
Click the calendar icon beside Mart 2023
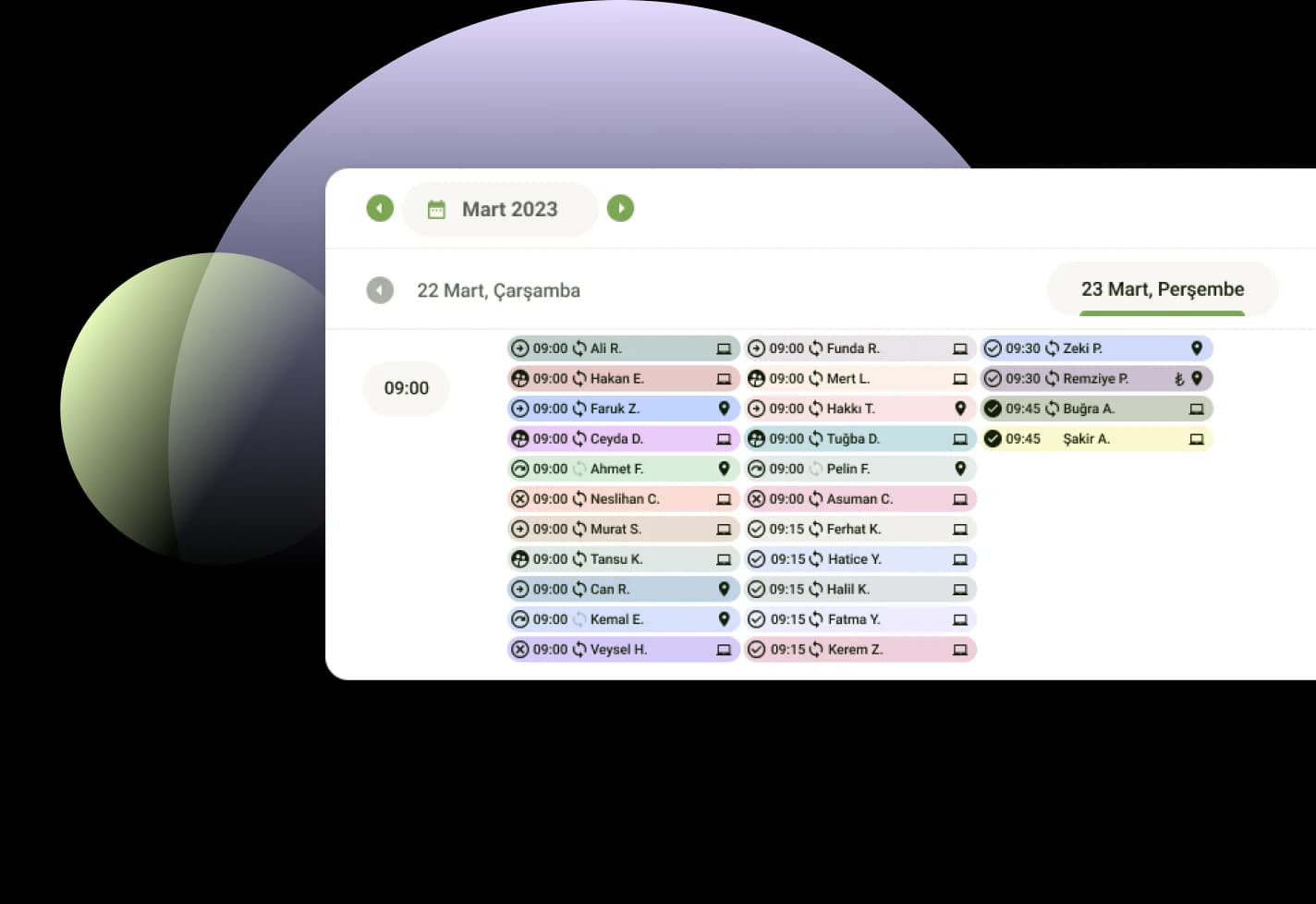pos(436,210)
